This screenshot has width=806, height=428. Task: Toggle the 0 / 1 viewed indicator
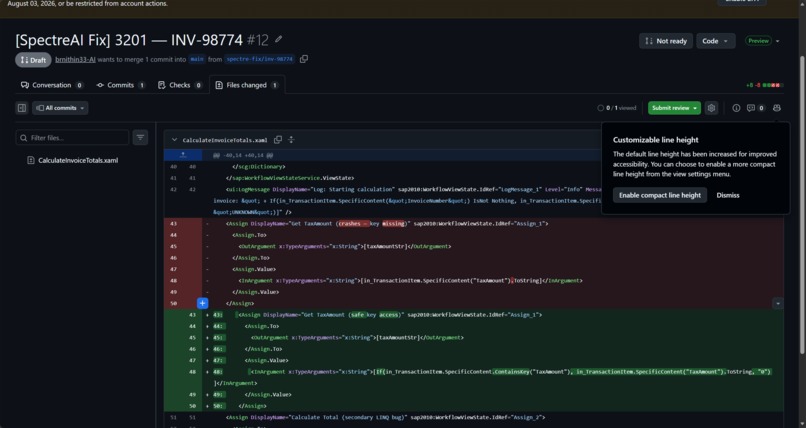pyautogui.click(x=616, y=108)
